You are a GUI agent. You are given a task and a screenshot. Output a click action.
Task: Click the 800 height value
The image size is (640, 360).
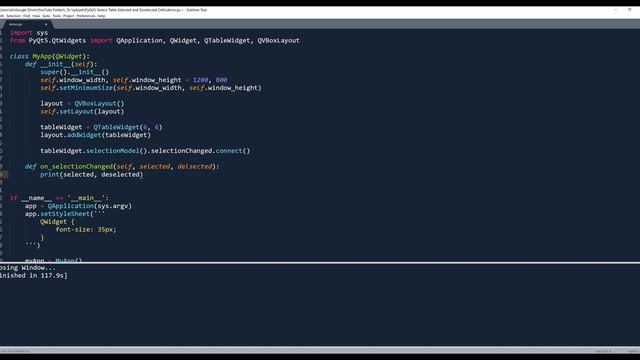tap(221, 80)
